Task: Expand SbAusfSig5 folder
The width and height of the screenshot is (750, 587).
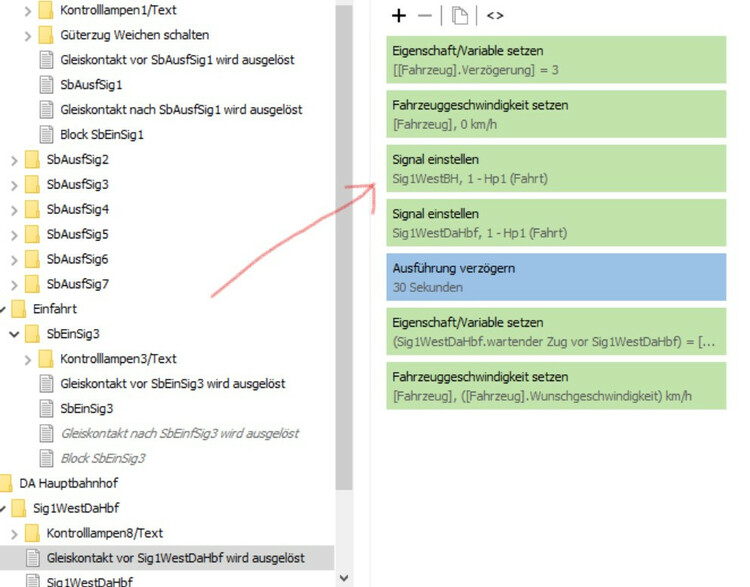Action: tap(14, 235)
